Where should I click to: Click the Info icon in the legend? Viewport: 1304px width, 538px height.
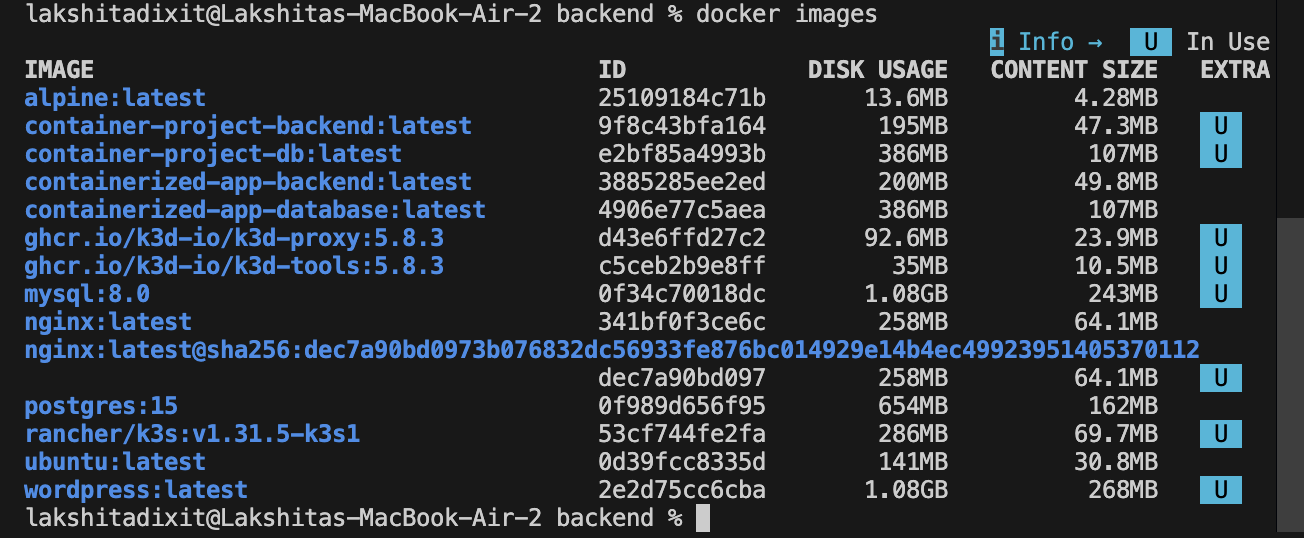click(997, 42)
